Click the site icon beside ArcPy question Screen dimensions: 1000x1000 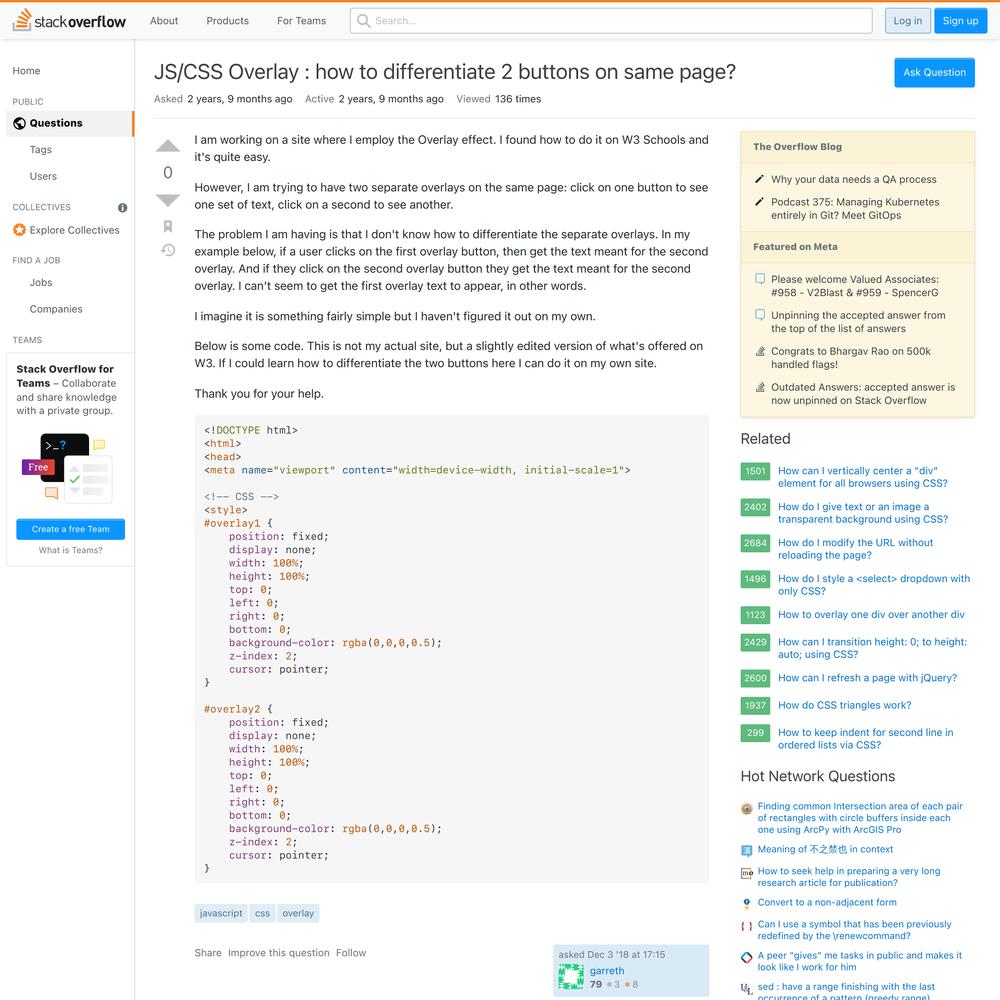747,809
